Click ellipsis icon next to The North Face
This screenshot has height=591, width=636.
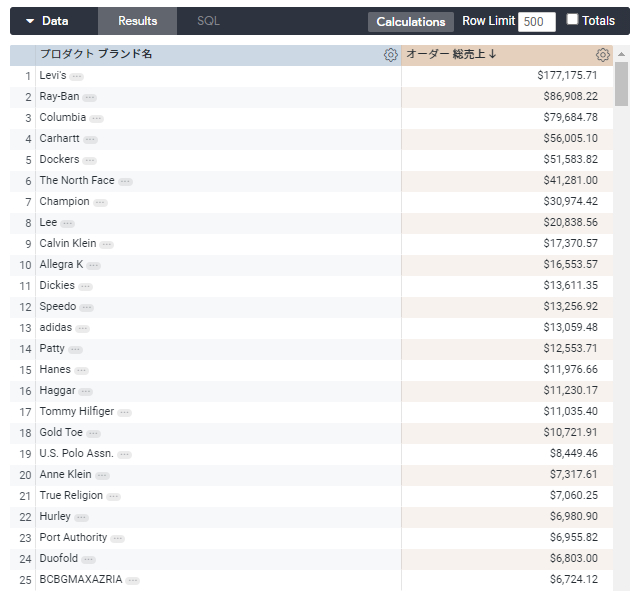[125, 181]
